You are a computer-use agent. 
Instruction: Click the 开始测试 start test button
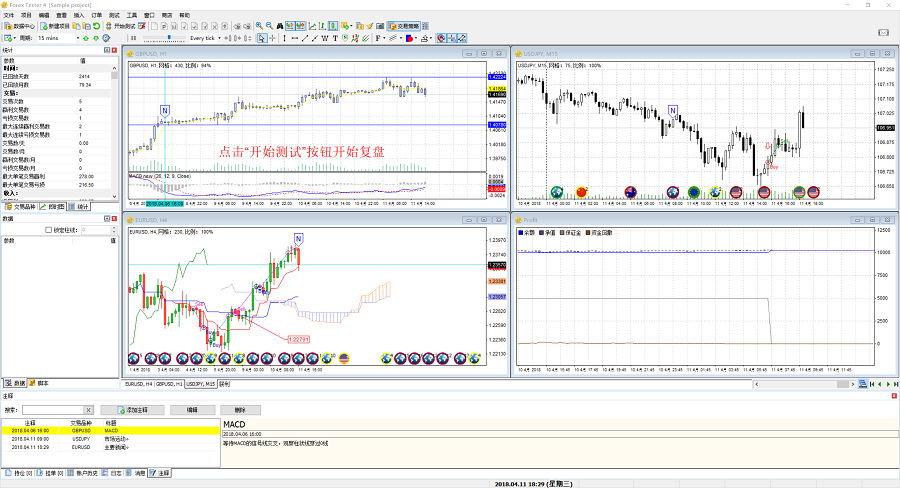[x=121, y=26]
